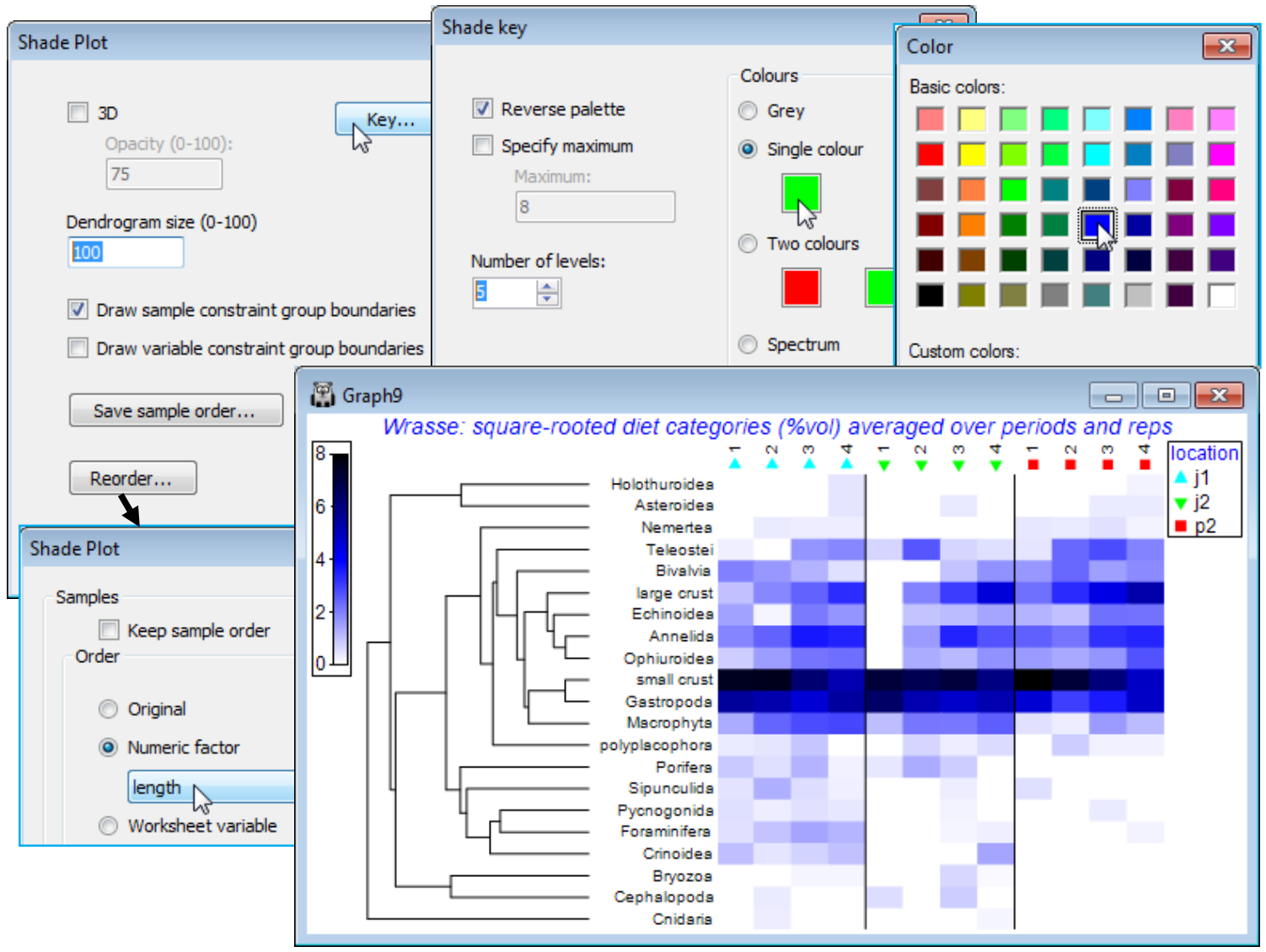Viewport: 1266px width, 952px height.
Task: Decrease the Number of levels value
Action: click(548, 298)
